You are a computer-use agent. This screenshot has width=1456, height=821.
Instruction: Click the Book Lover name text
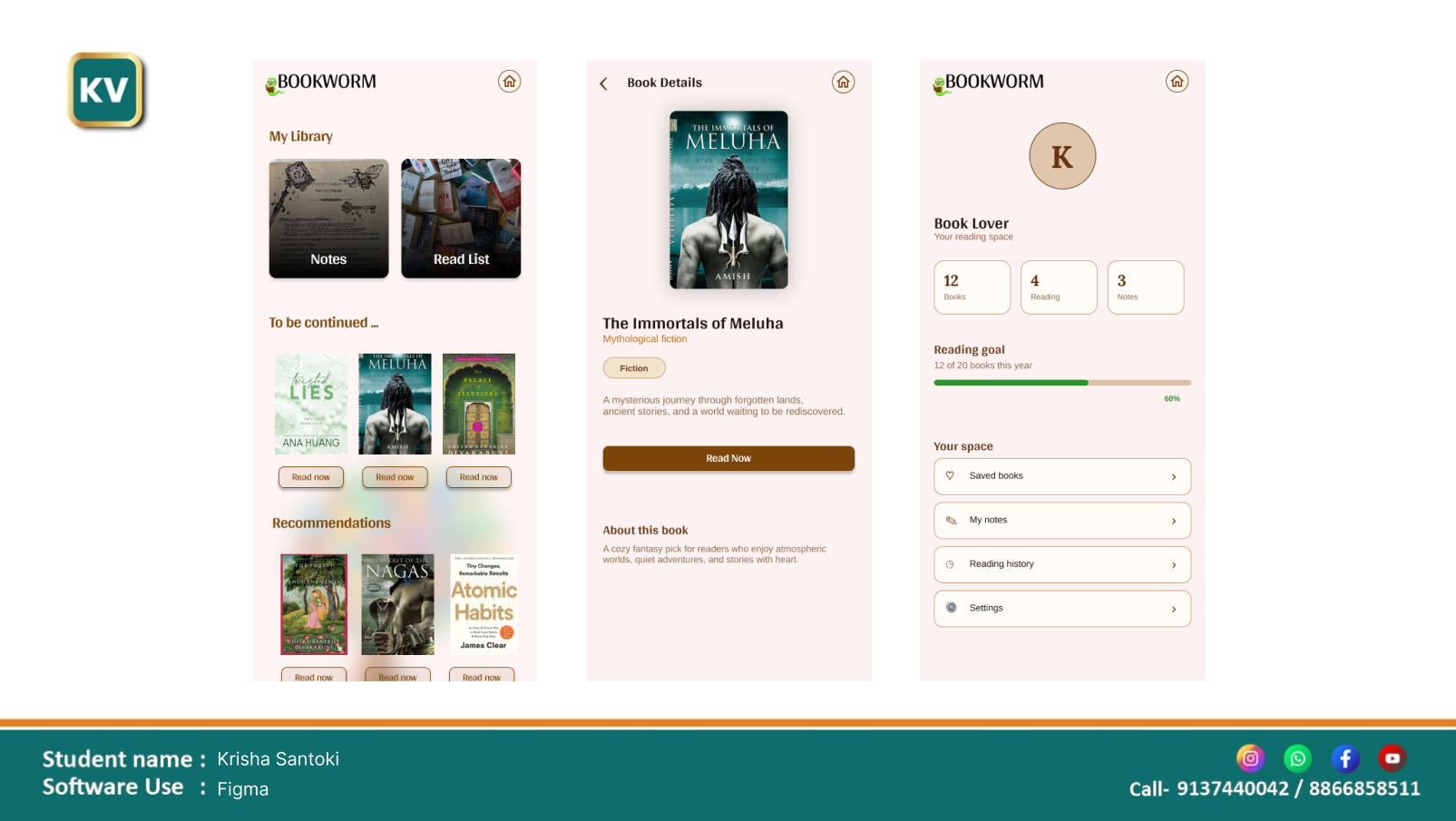tap(972, 223)
